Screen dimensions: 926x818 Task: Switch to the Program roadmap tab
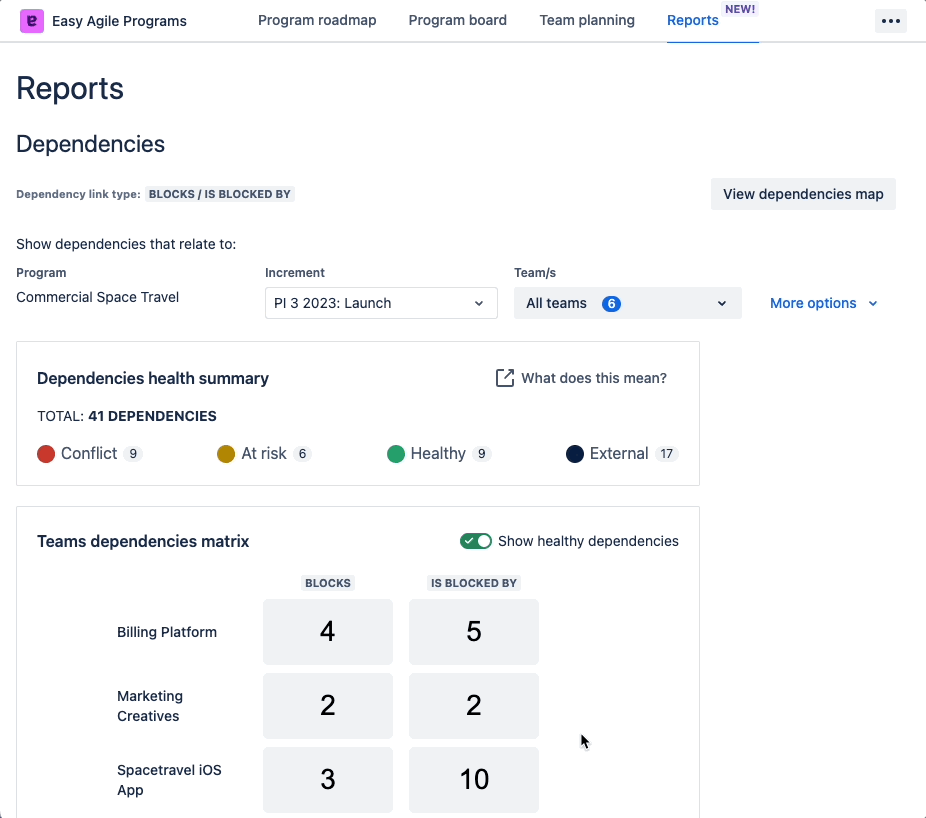(x=317, y=20)
